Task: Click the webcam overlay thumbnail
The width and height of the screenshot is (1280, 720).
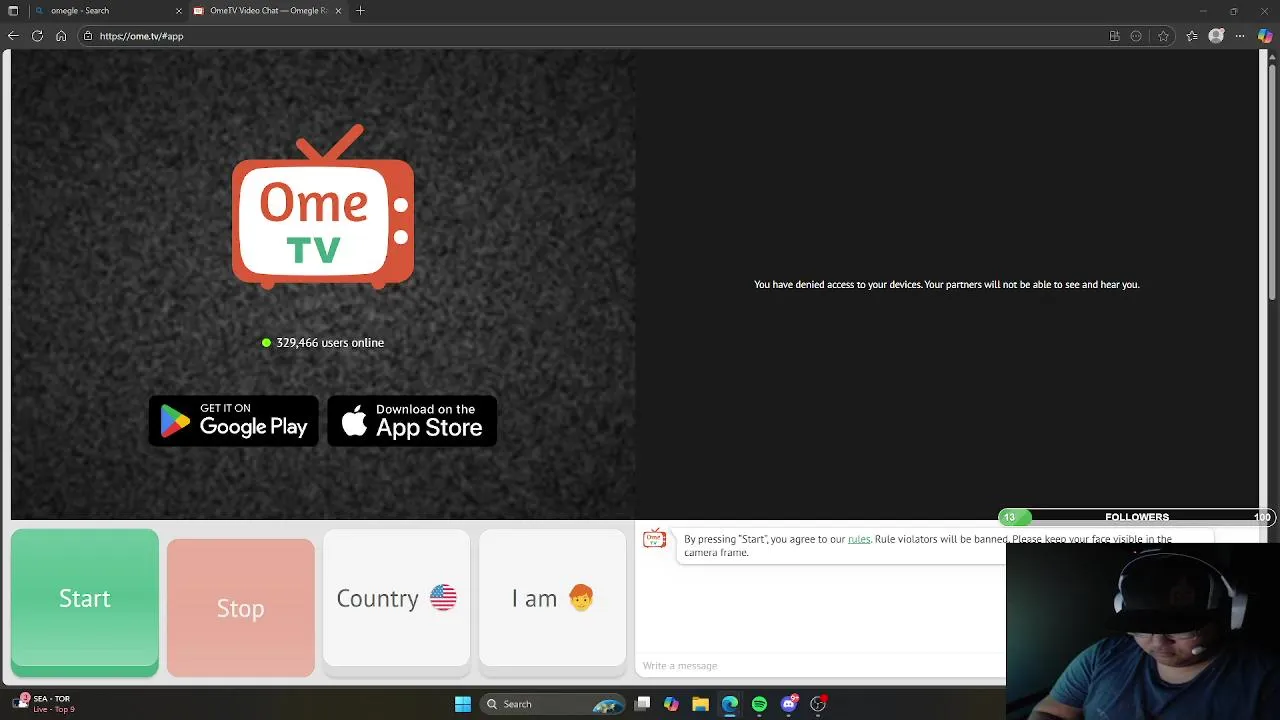Action: 1143,632
